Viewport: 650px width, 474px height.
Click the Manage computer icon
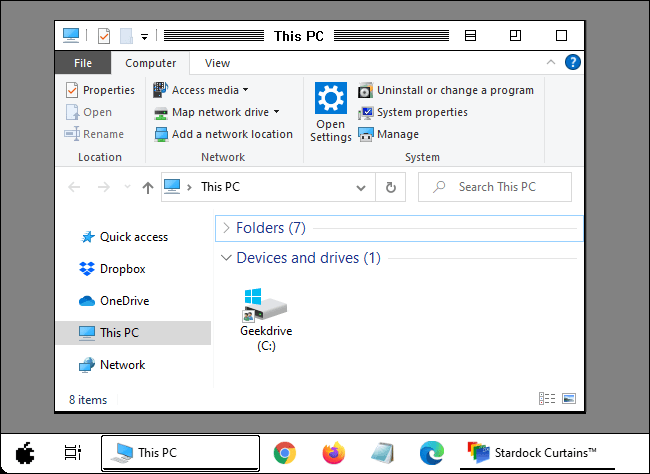[366, 134]
